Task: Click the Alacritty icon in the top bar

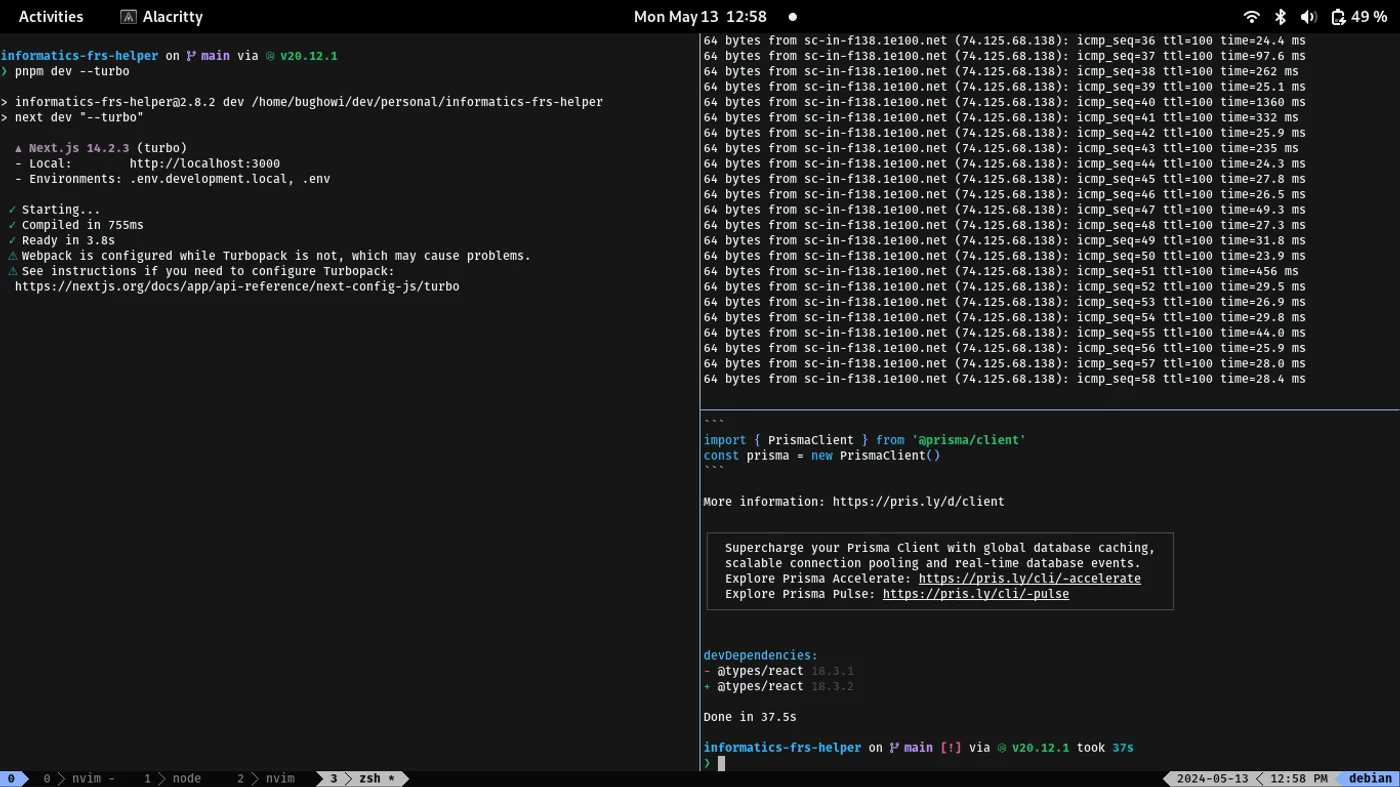Action: click(x=128, y=16)
